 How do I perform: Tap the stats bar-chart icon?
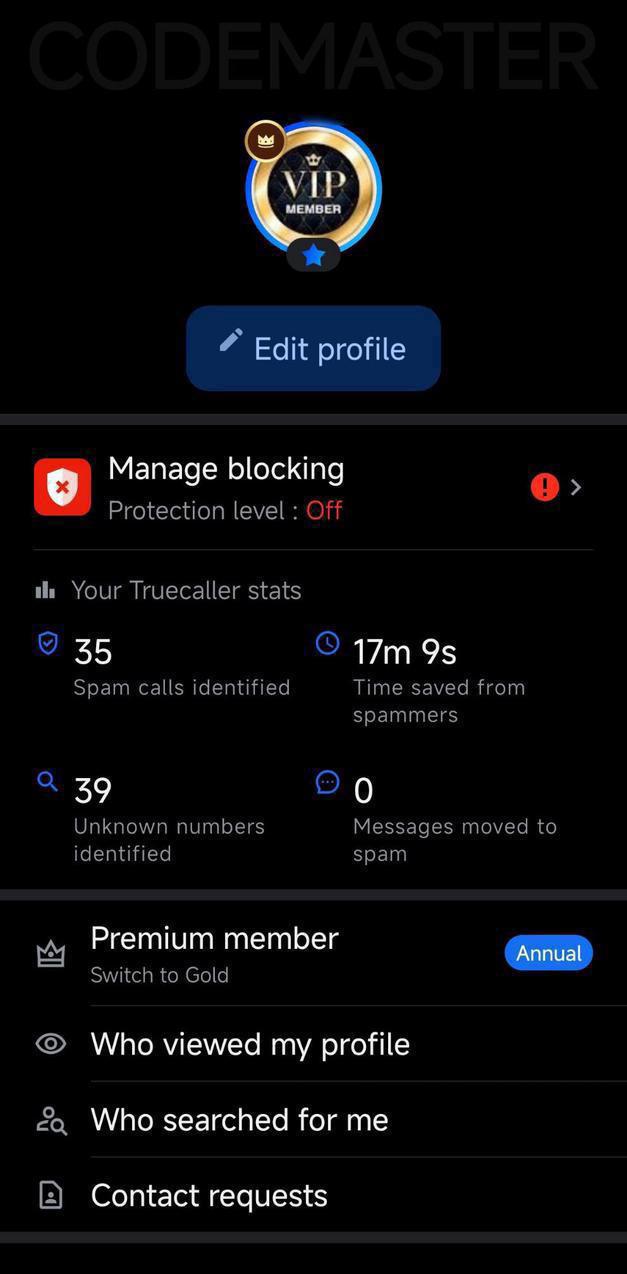[45, 590]
